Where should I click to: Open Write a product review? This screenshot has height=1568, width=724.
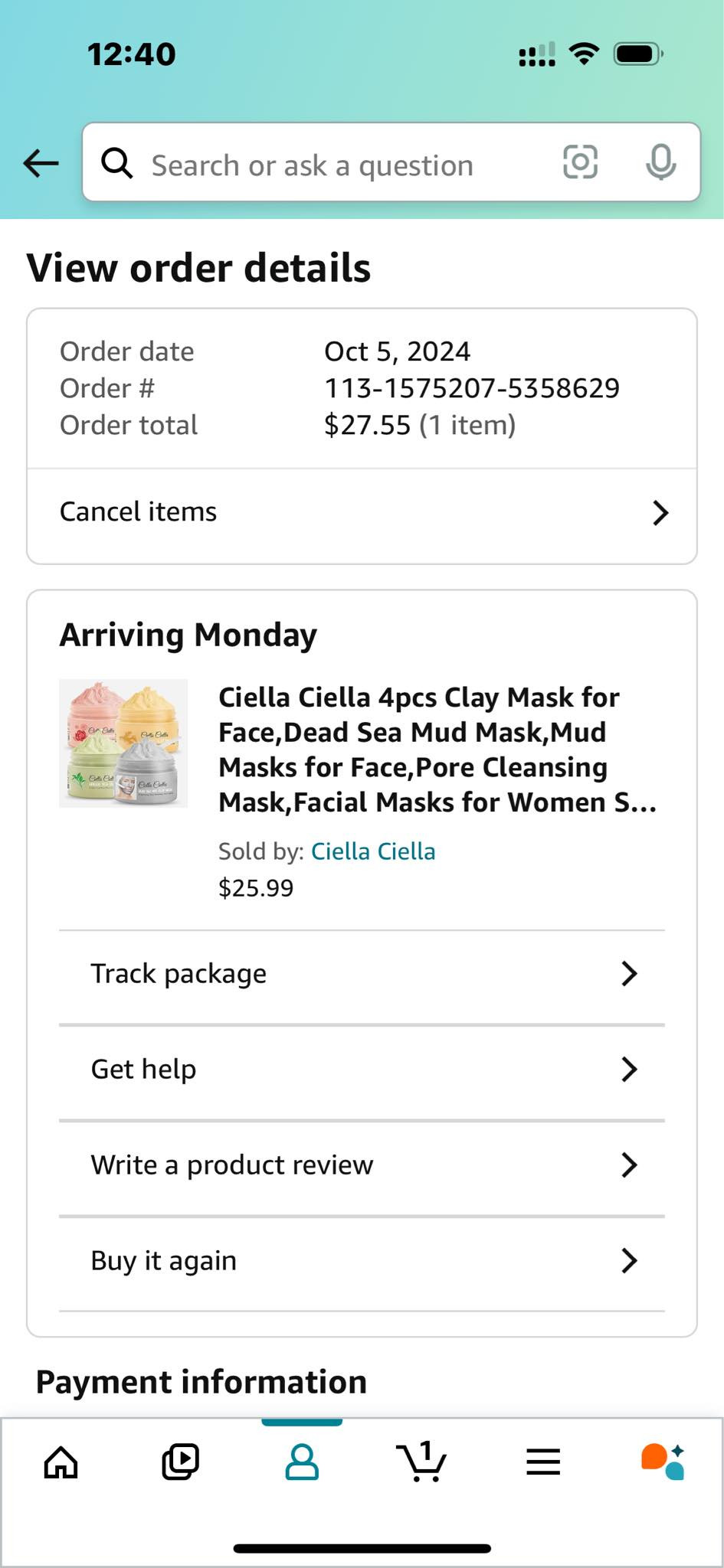pos(231,1165)
